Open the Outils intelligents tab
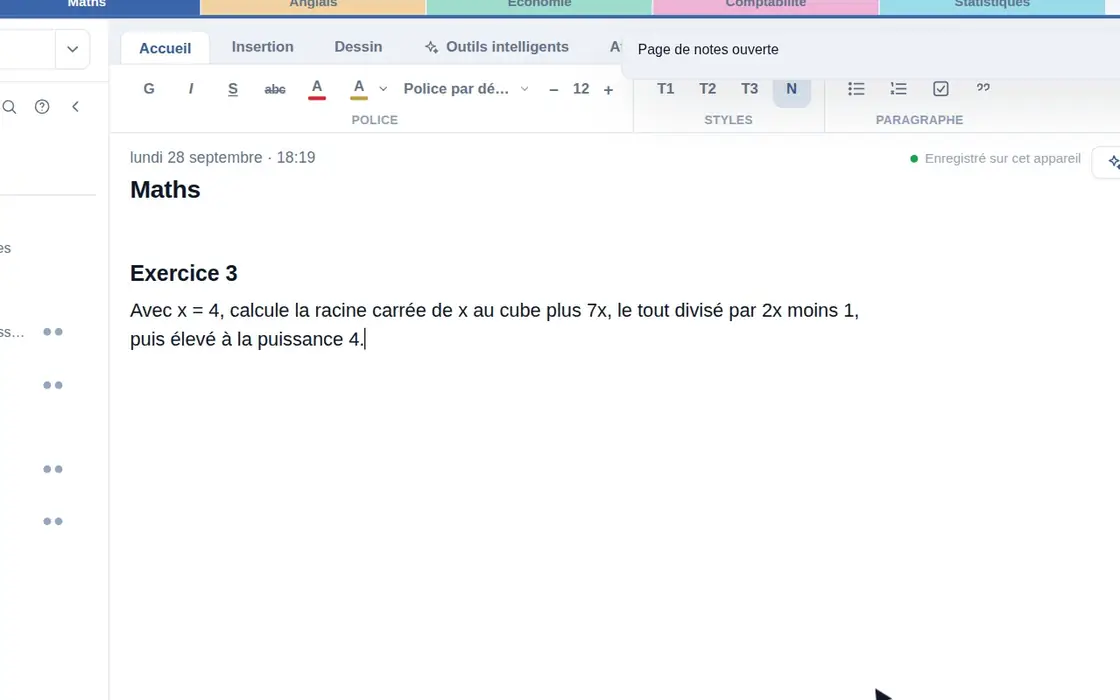 497,47
